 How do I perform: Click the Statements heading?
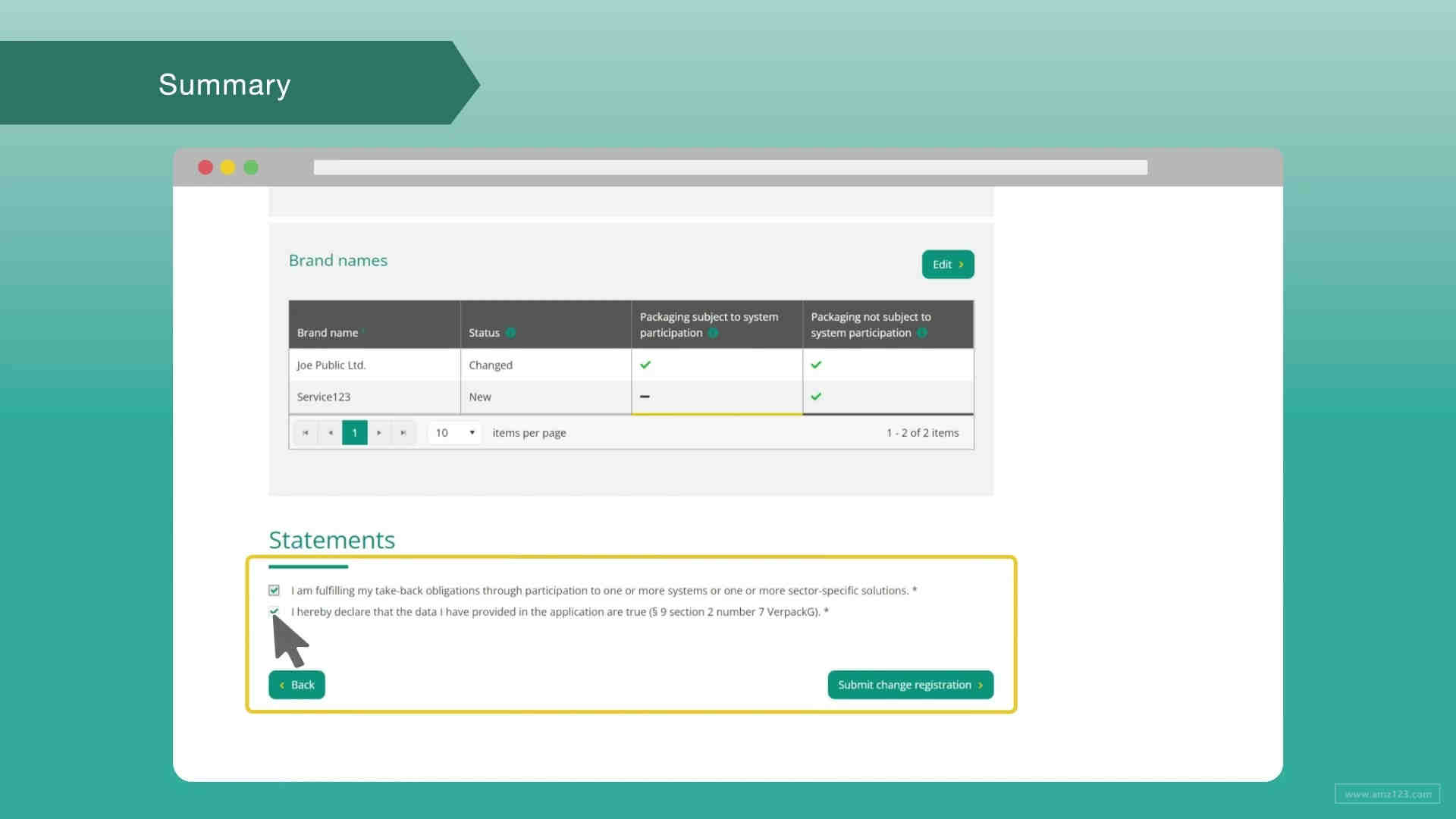[331, 540]
